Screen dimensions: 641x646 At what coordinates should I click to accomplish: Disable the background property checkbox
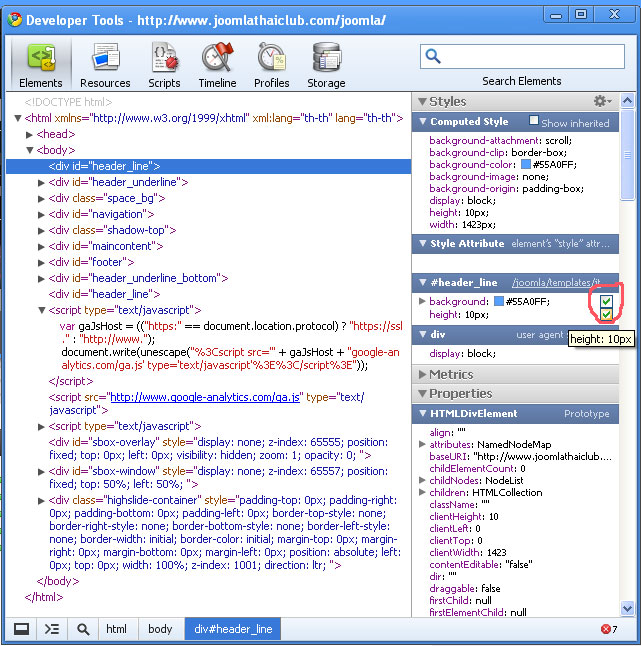(x=606, y=301)
